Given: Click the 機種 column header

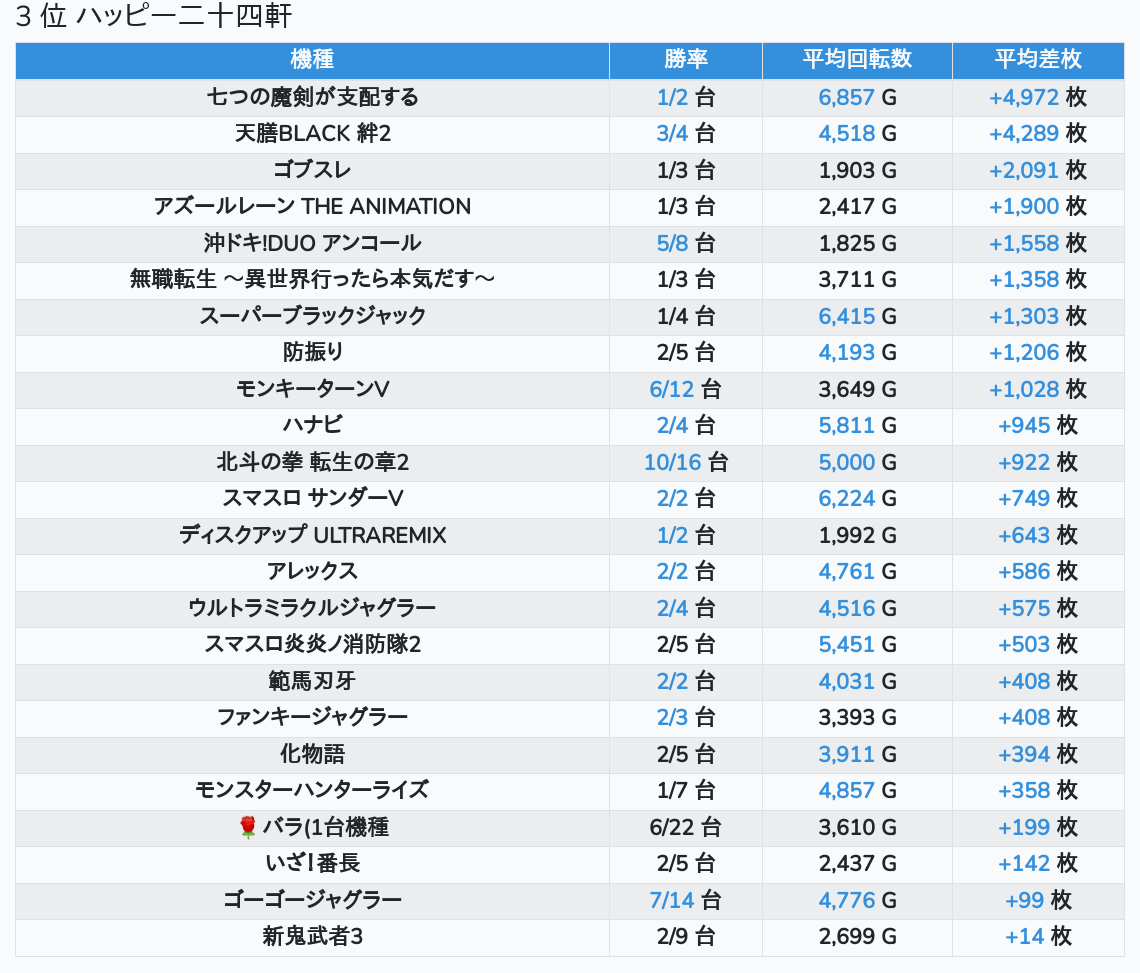Looking at the screenshot, I should click(312, 60).
